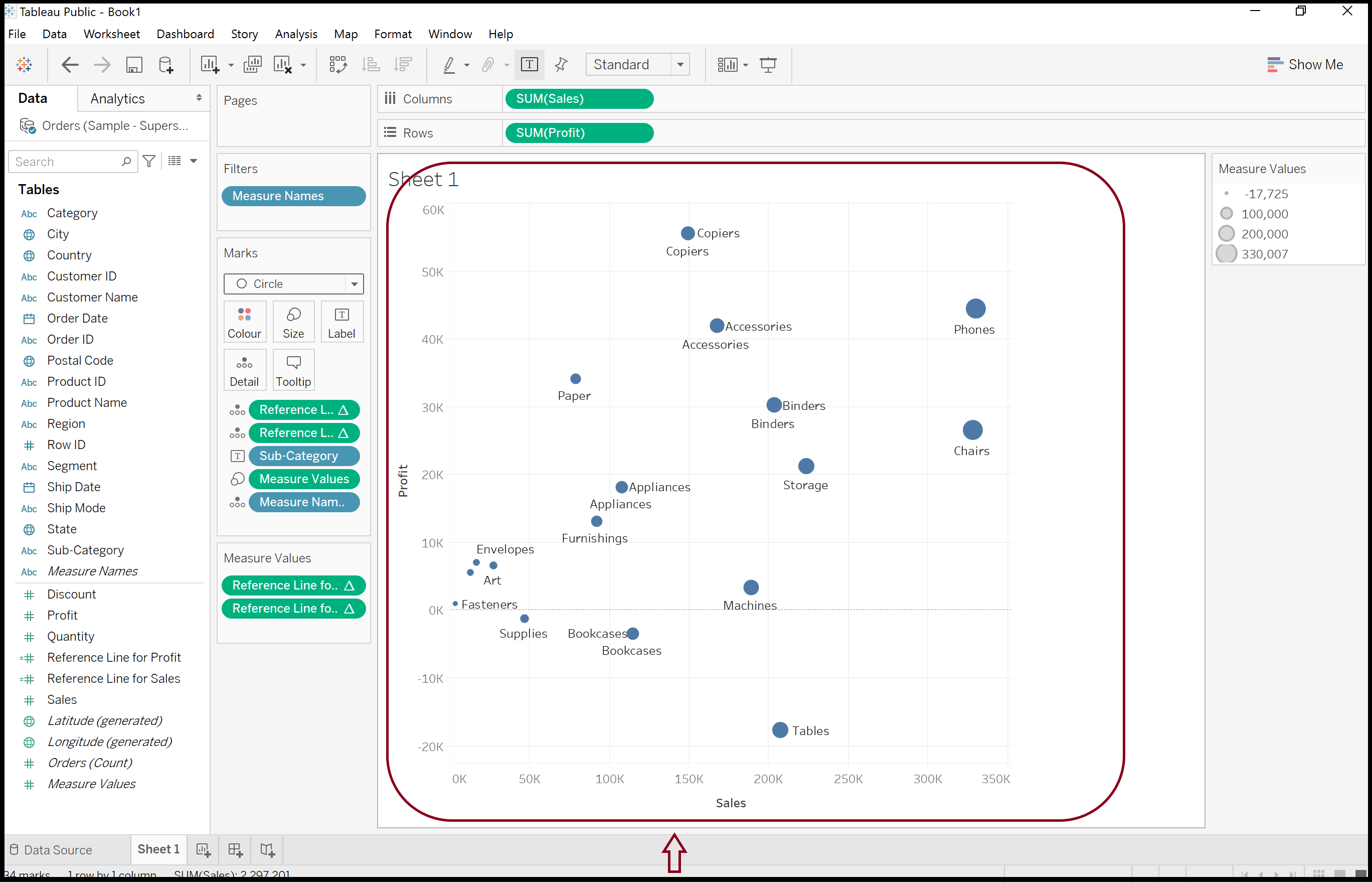Click the Clear Sheet toolbar icon
The height and width of the screenshot is (883, 1372).
[283, 65]
